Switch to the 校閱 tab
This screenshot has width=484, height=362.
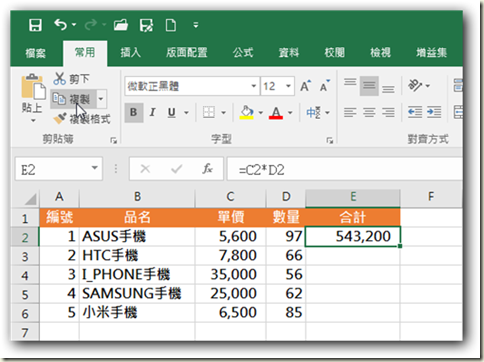pyautogui.click(x=334, y=52)
